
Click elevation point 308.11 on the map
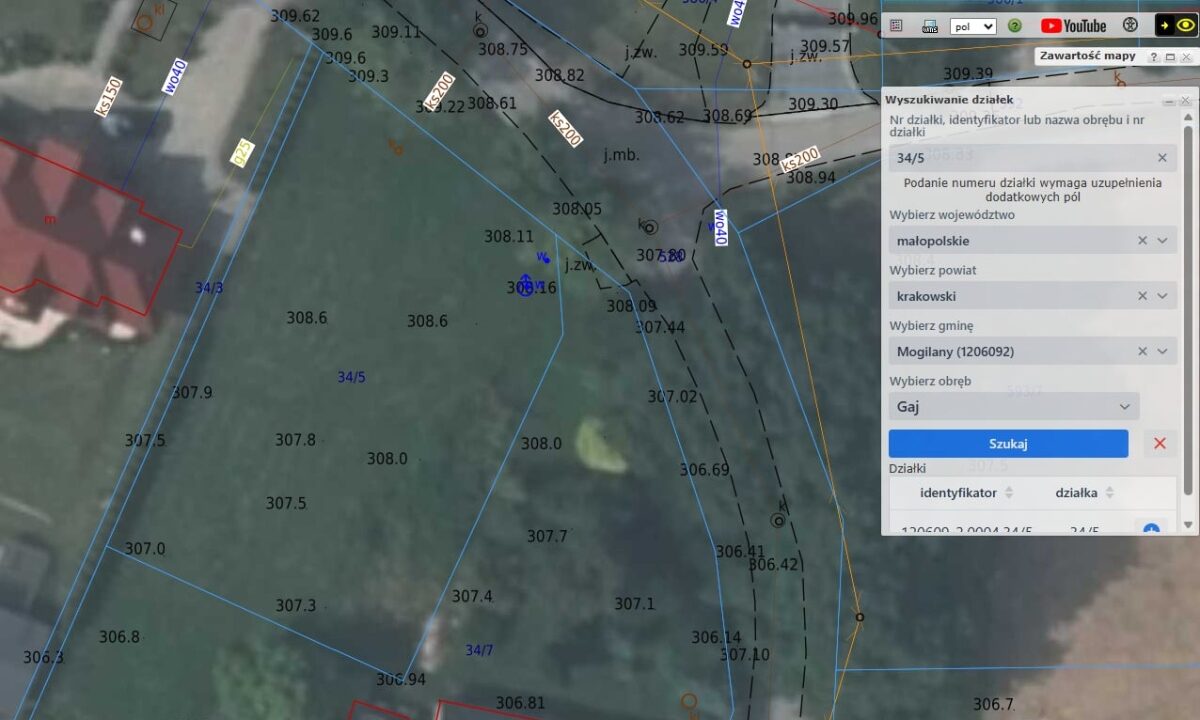(x=509, y=237)
